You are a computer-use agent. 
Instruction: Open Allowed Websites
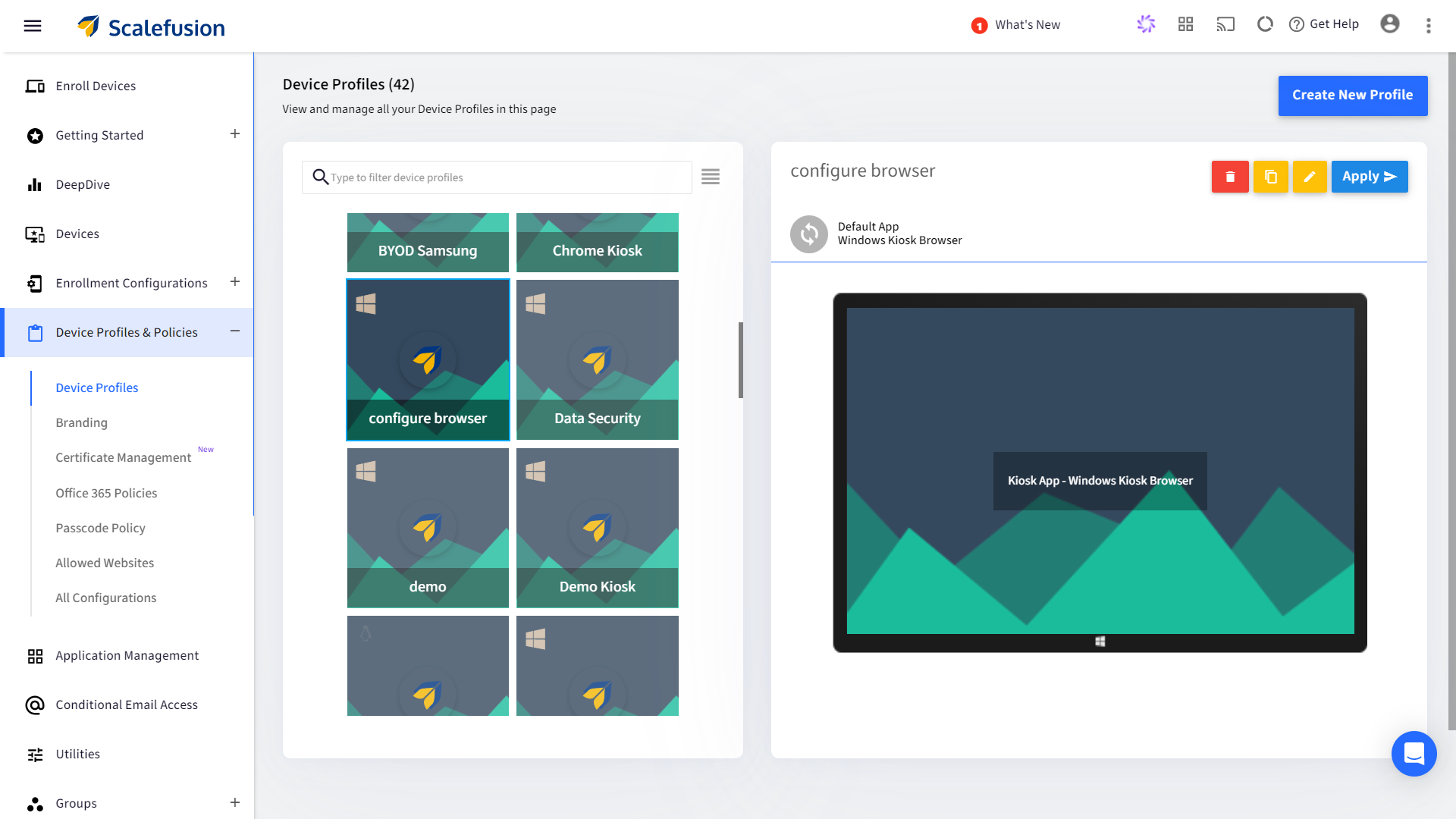pos(105,563)
